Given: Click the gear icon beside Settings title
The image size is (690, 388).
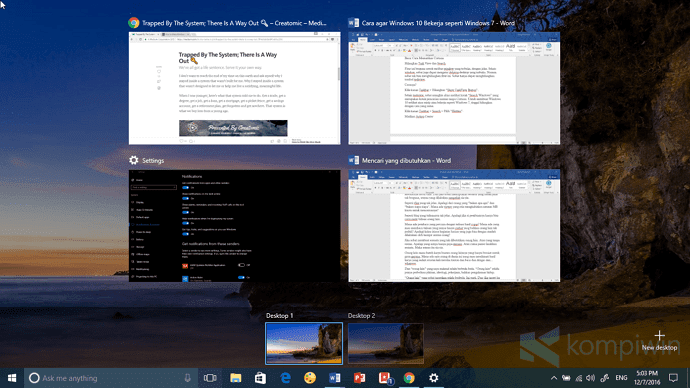Looking at the screenshot, I should 134,160.
